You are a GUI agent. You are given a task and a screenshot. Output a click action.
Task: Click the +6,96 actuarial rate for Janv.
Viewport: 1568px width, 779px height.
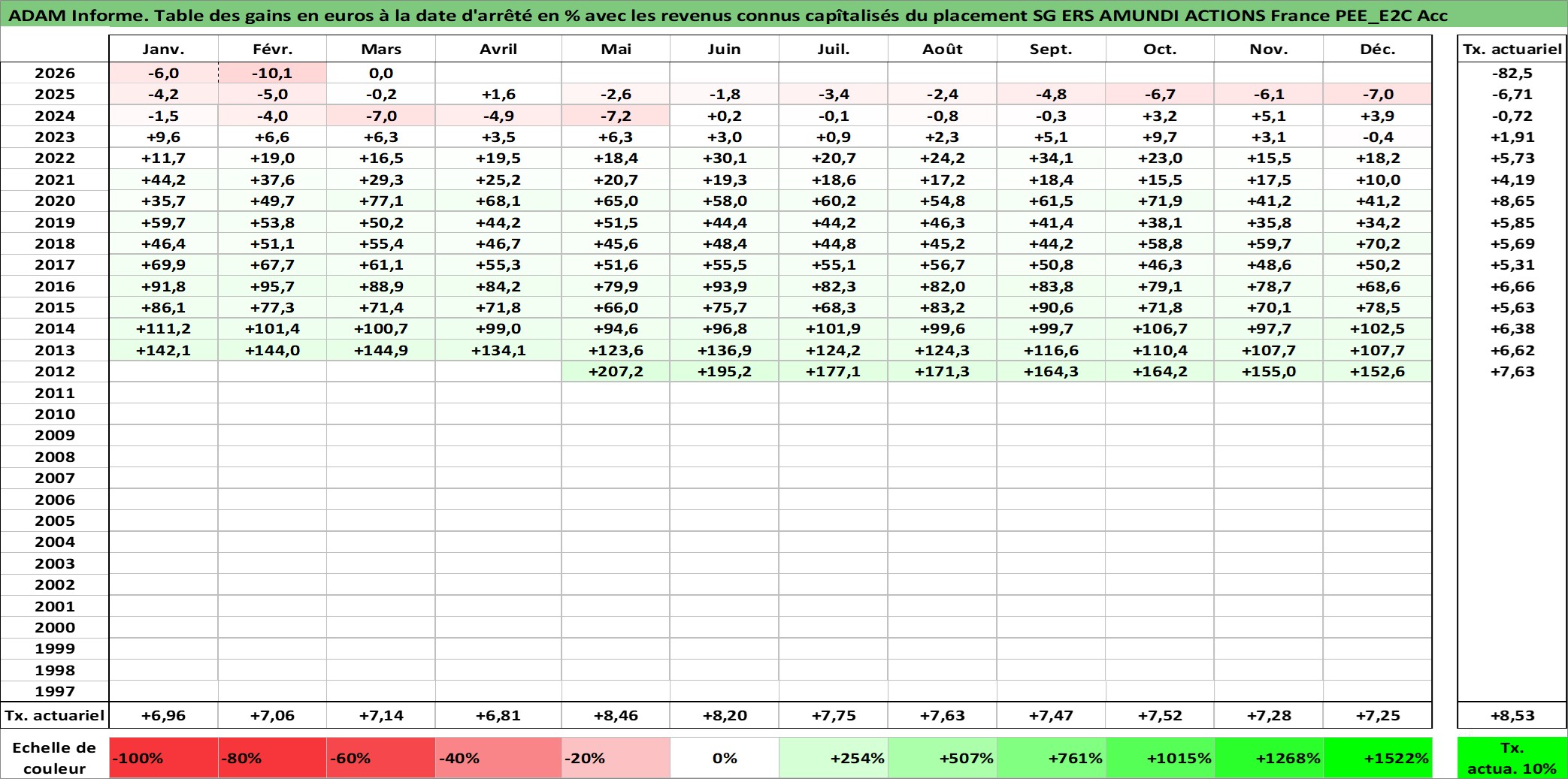point(163,715)
